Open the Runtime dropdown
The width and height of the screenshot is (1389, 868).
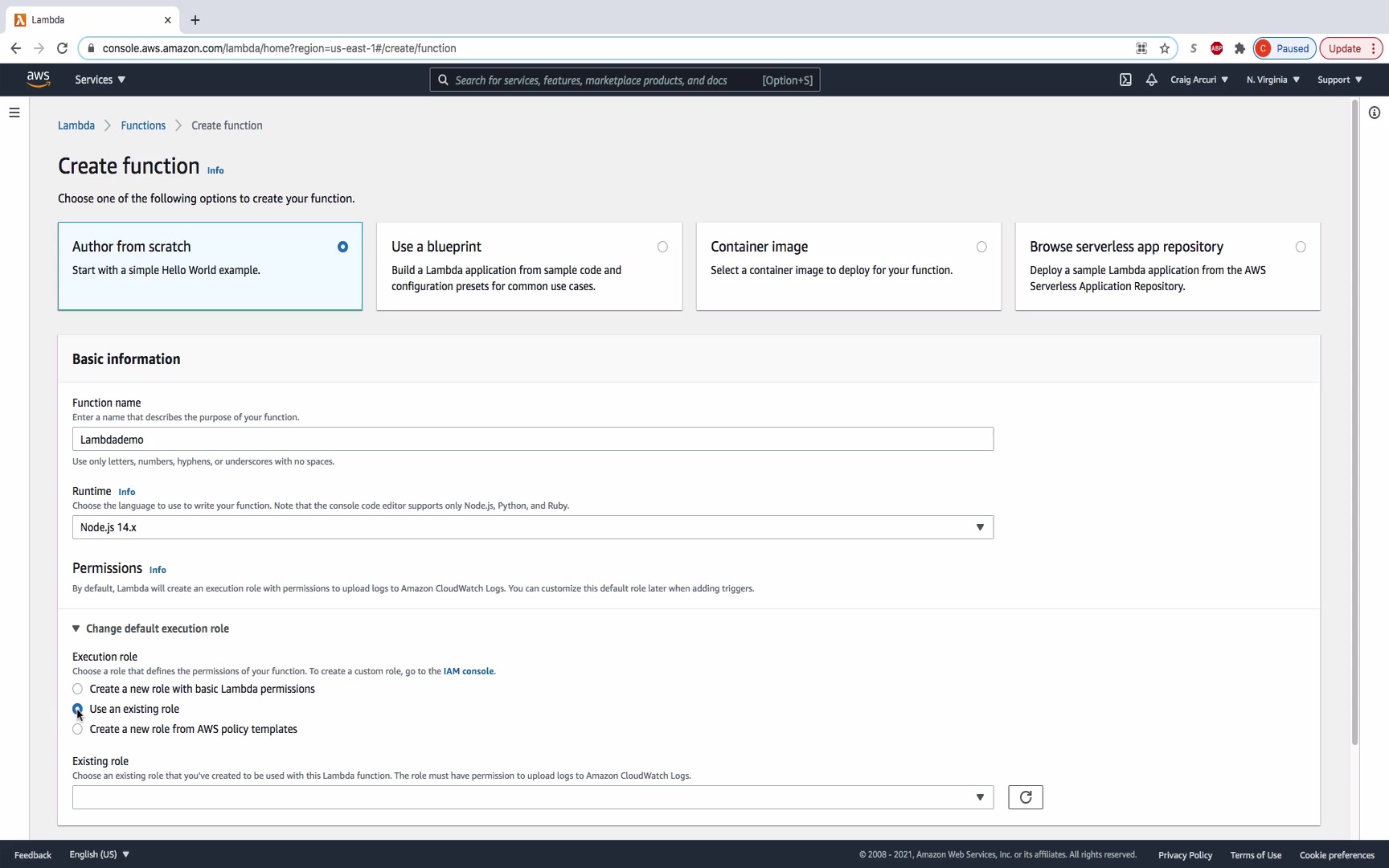[533, 527]
